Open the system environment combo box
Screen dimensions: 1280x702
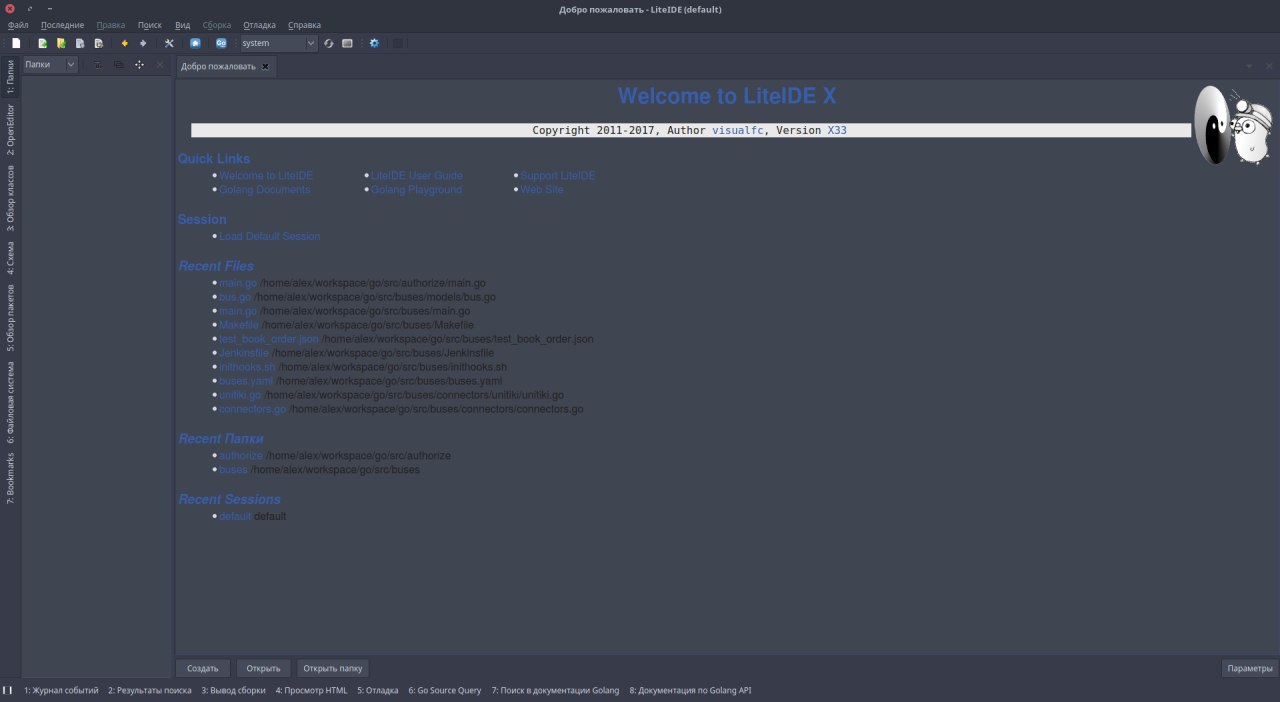tap(277, 43)
